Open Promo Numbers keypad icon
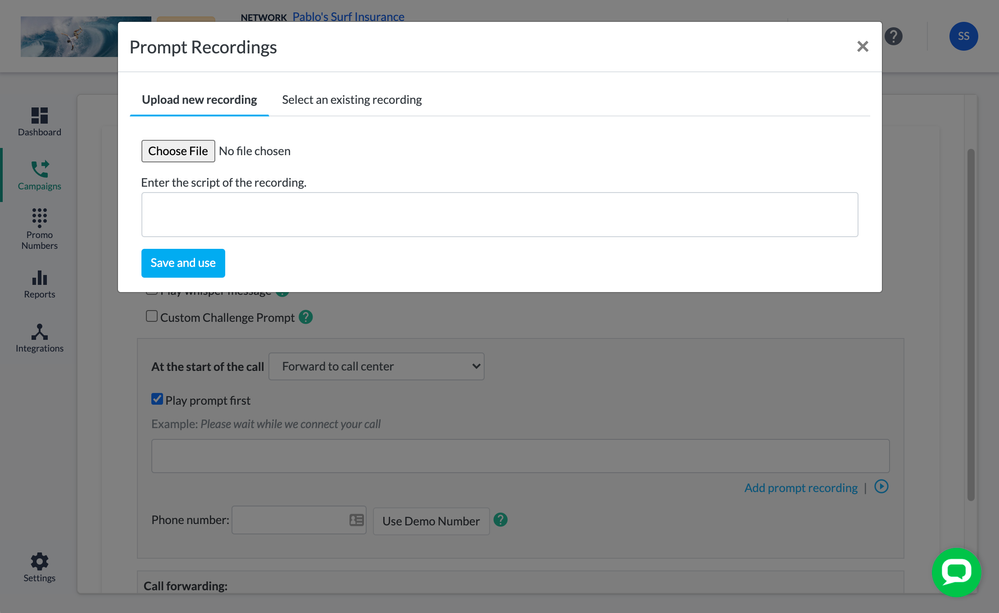Viewport: 999px width, 613px height. point(39,228)
